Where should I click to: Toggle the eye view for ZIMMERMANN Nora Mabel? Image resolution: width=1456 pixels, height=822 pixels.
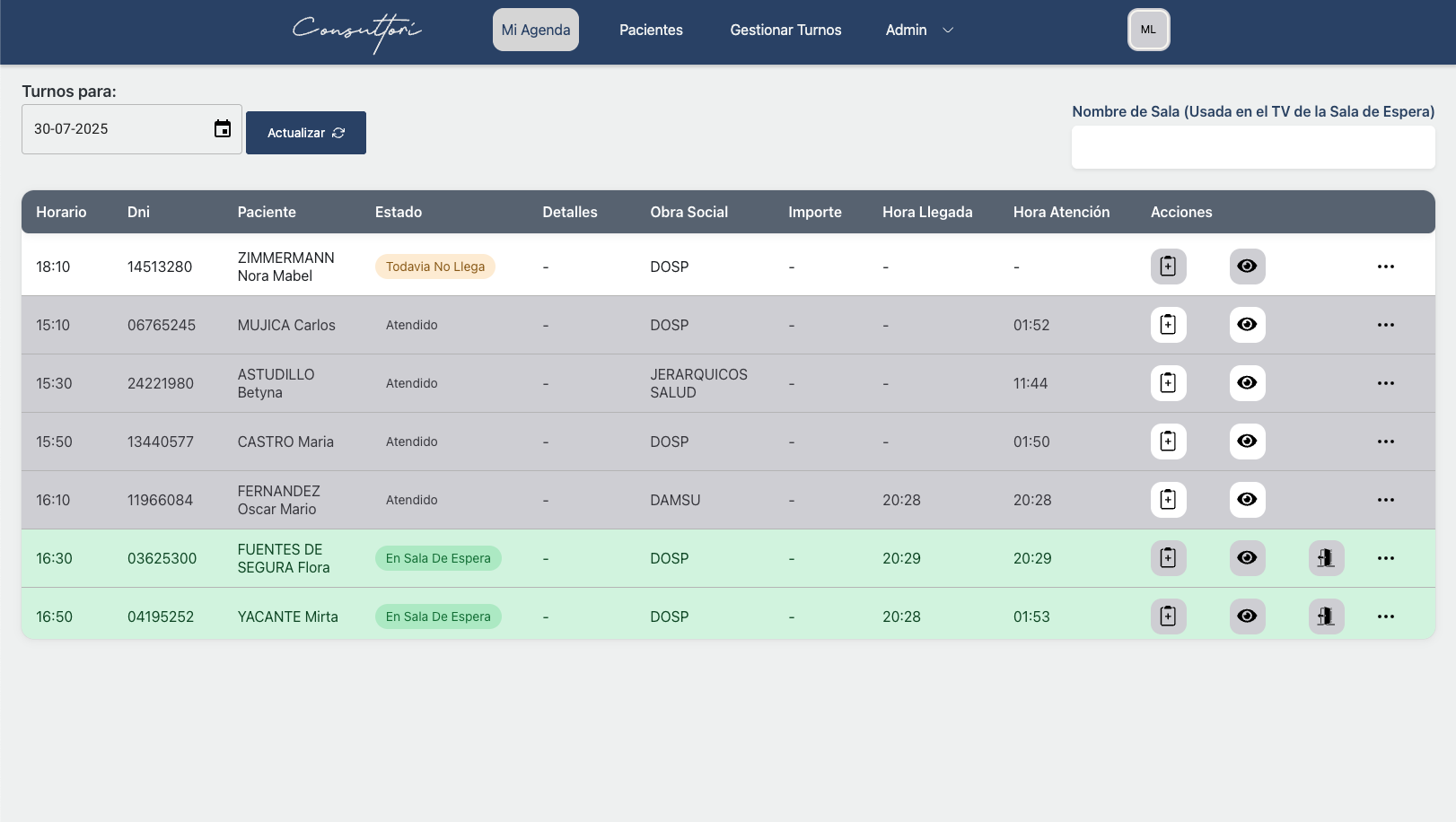point(1247,266)
